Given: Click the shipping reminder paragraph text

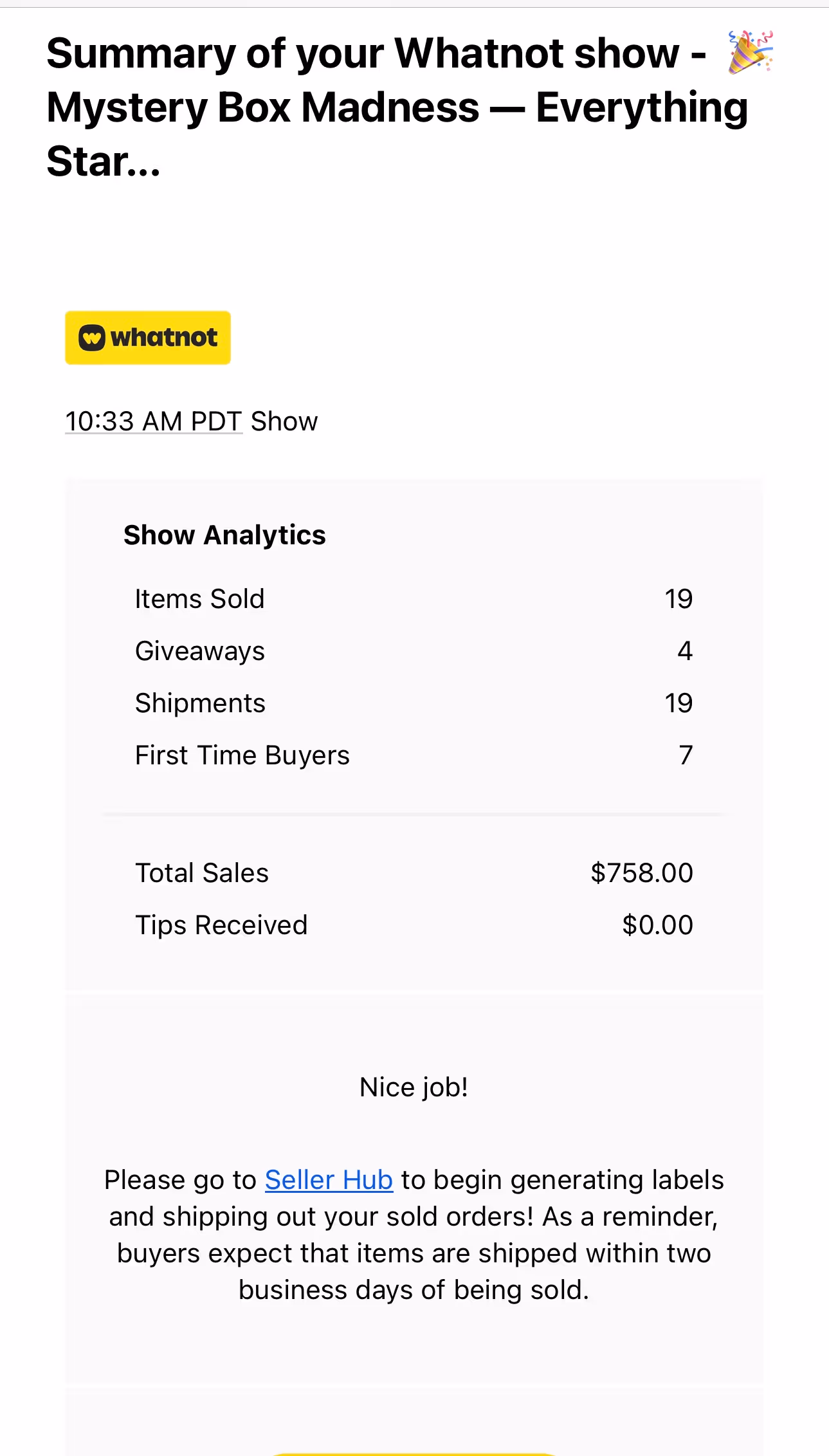Looking at the screenshot, I should (414, 1253).
